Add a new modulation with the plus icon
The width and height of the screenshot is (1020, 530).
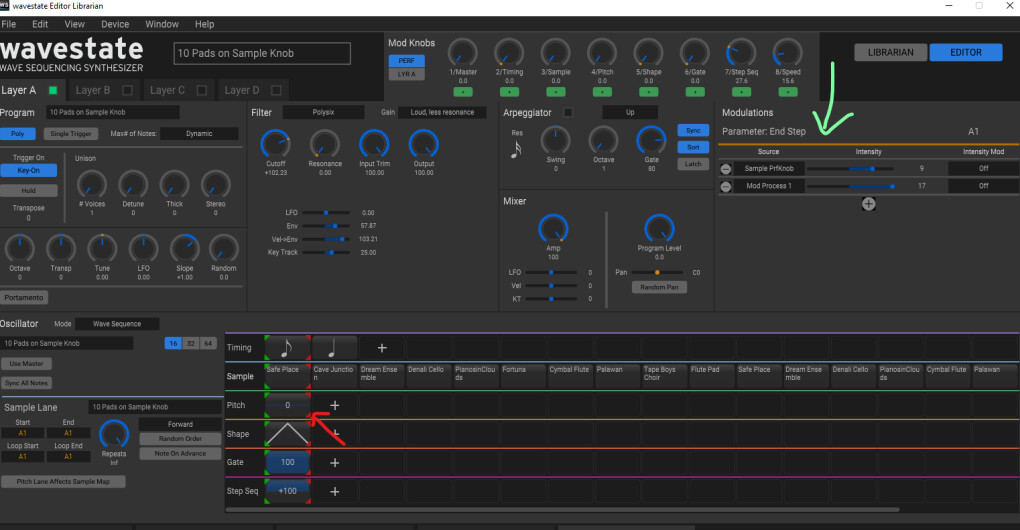pos(868,204)
